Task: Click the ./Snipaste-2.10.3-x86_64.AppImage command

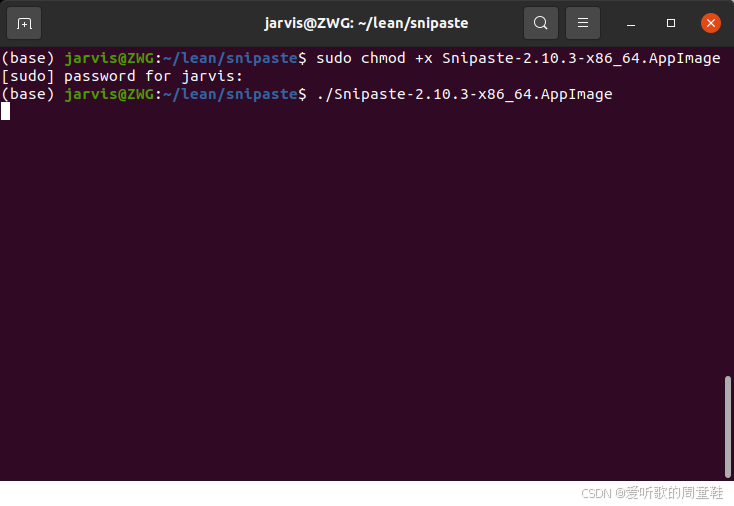Action: (464, 94)
